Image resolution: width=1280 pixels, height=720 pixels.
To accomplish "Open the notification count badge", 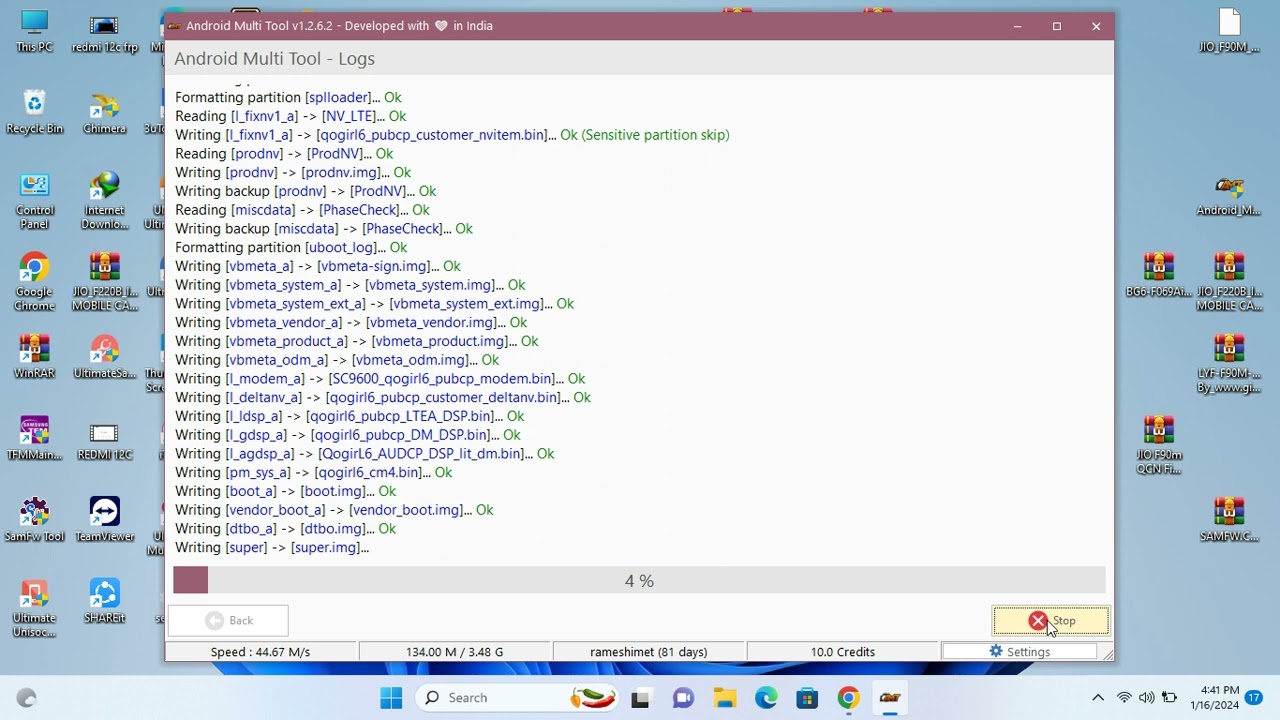I will tap(1254, 698).
